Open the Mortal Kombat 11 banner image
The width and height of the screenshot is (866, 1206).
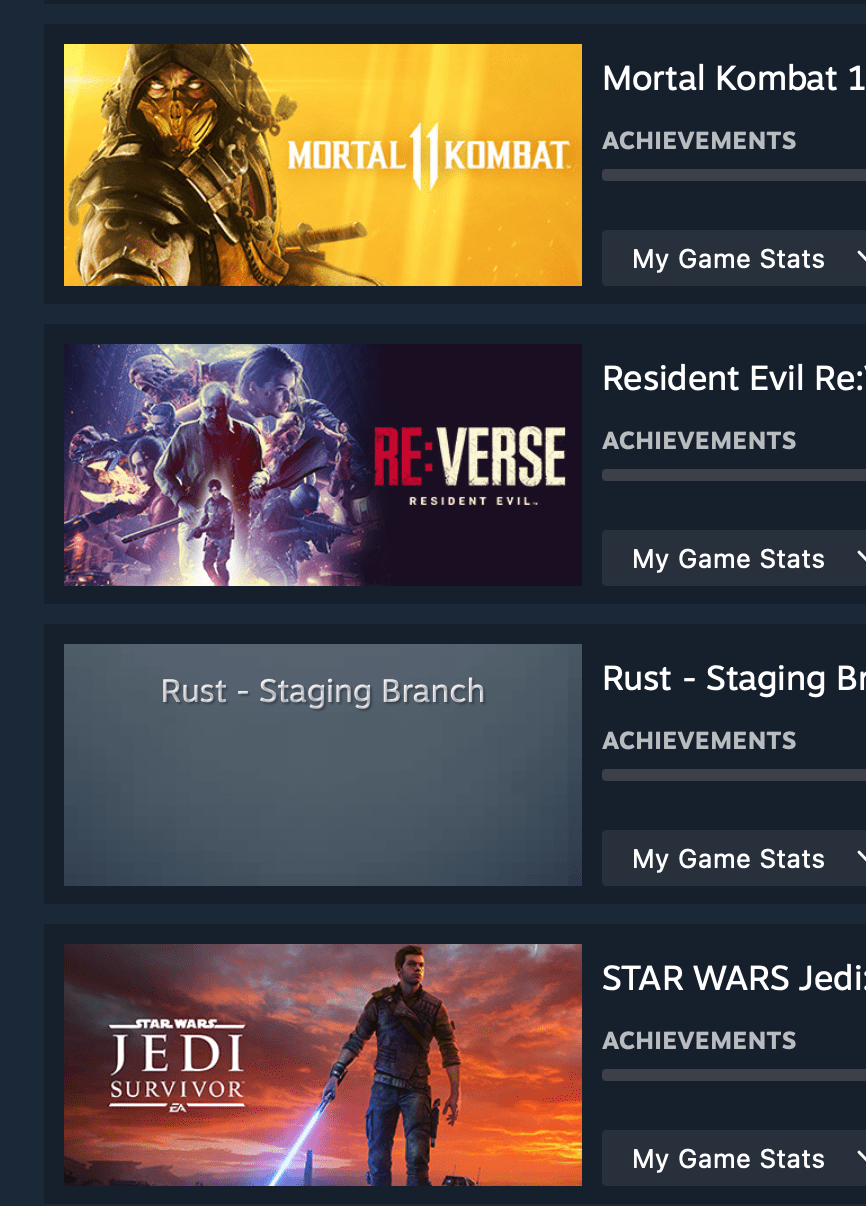pos(323,165)
